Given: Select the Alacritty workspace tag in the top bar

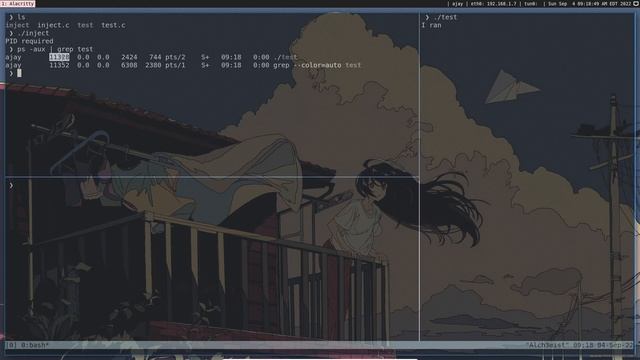Looking at the screenshot, I should (18, 4).
